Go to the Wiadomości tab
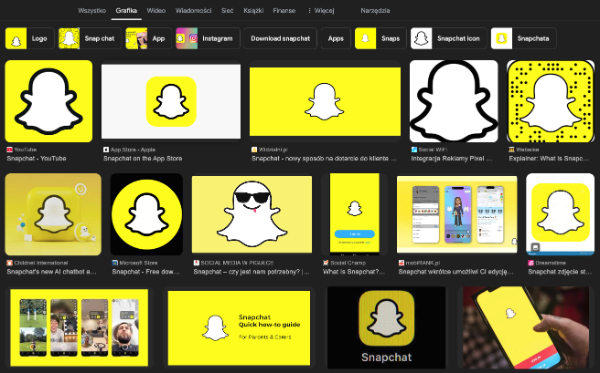The width and height of the screenshot is (600, 373). (x=193, y=11)
